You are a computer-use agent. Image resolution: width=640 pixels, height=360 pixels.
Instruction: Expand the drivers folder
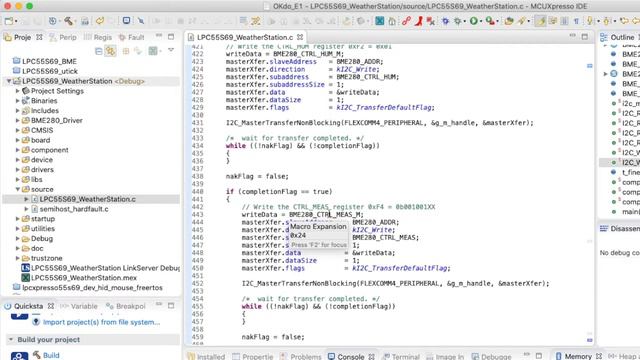pyautogui.click(x=18, y=170)
